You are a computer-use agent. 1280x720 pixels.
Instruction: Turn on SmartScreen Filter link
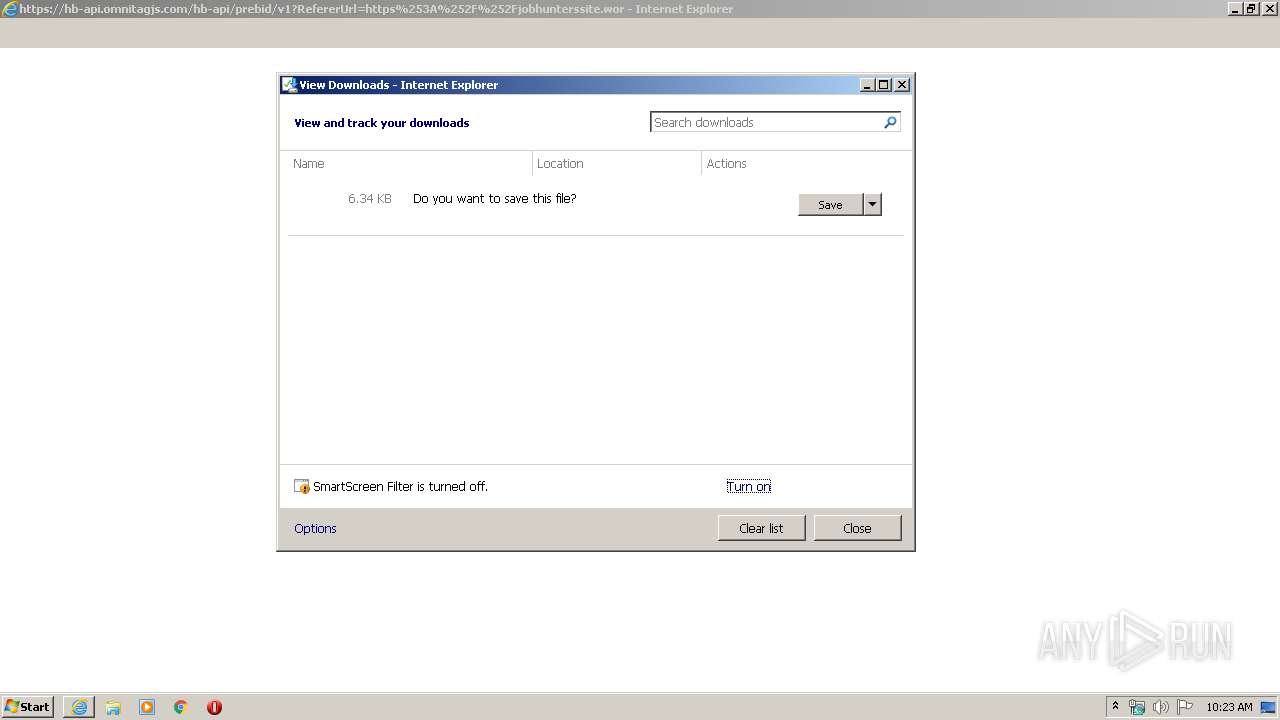click(x=748, y=487)
